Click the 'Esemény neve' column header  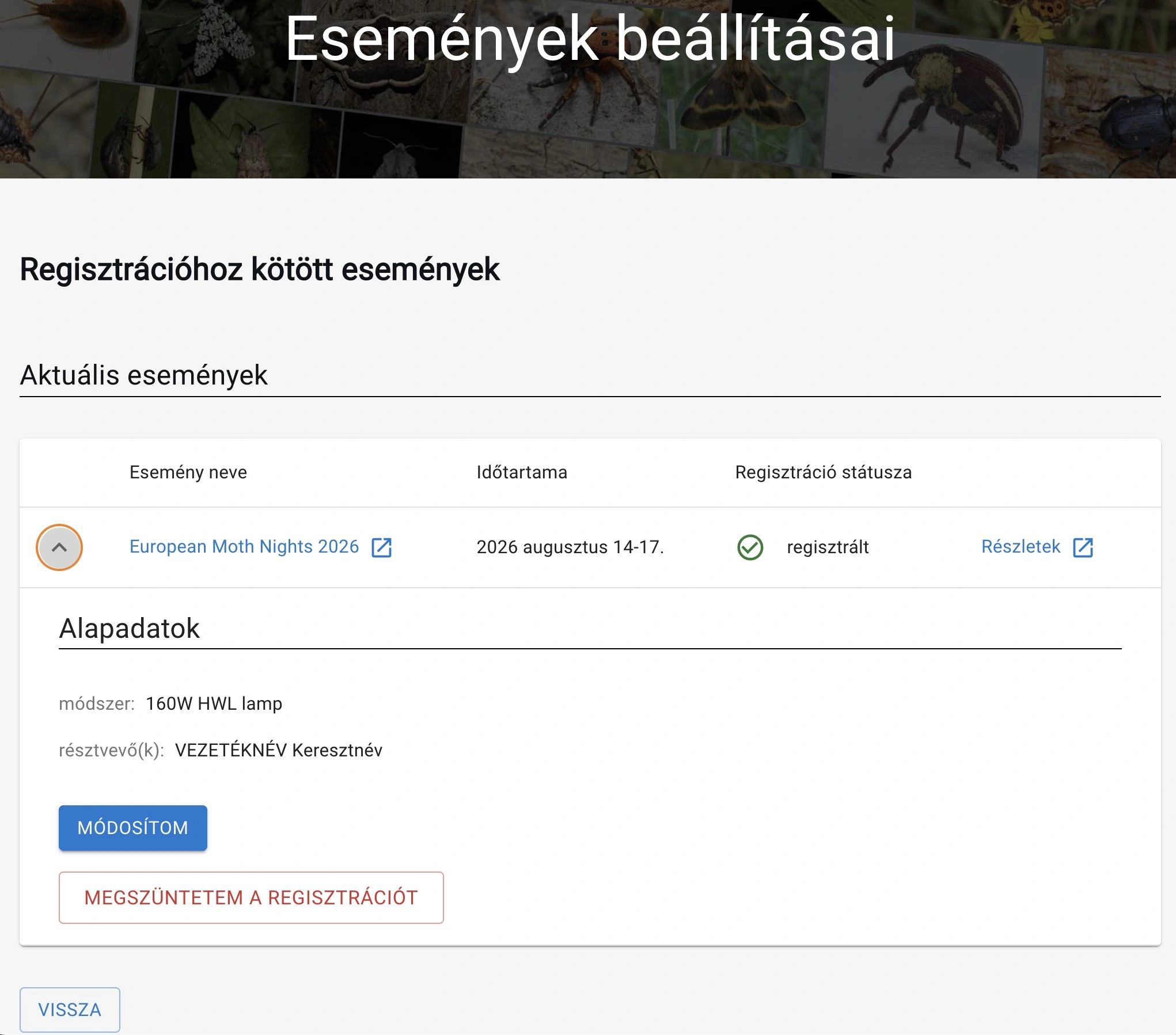(x=188, y=472)
